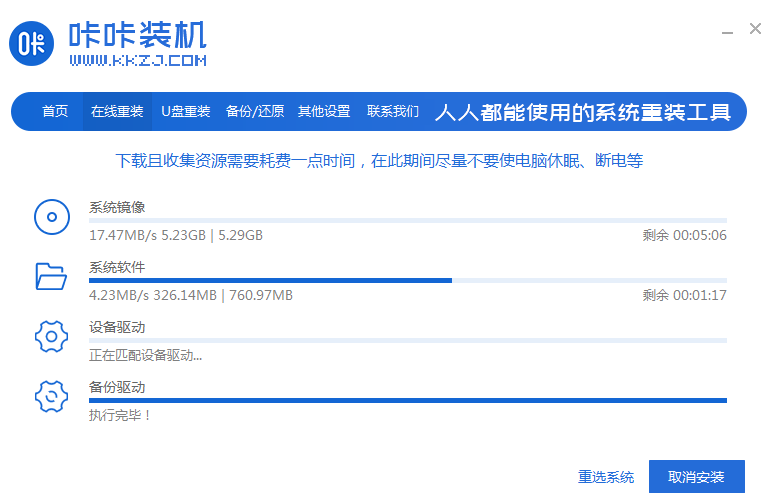Viewport: 770px width, 503px height.
Task: Select the 备份/还原 tab
Action: (255, 111)
